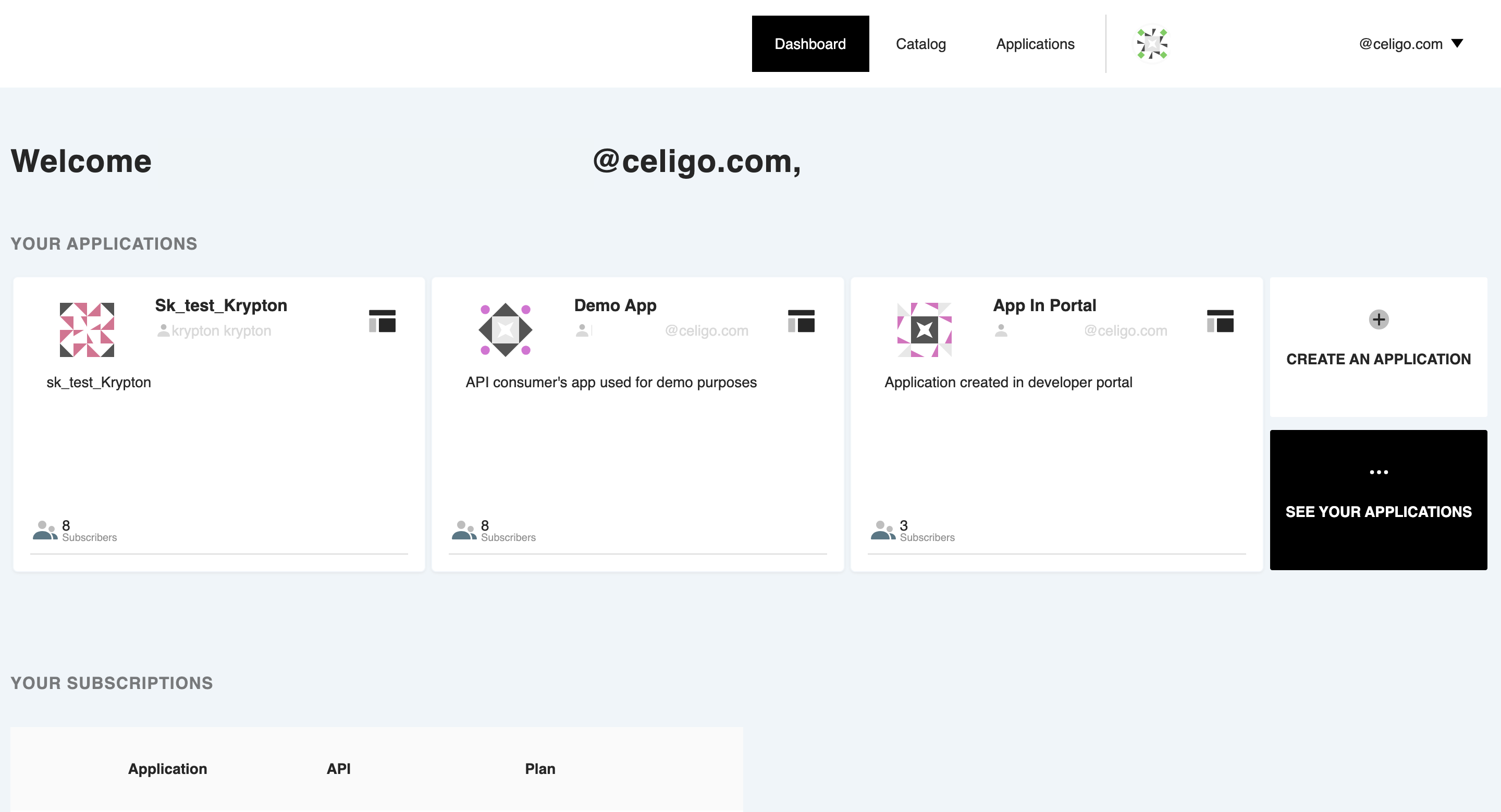1501x812 pixels.
Task: Open layout view icon on App In Portal card
Action: [x=1221, y=321]
